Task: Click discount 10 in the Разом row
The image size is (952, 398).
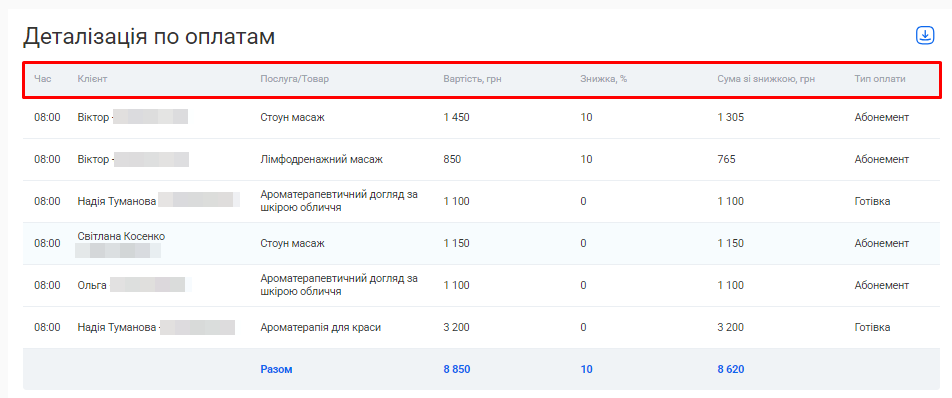Action: pos(586,369)
